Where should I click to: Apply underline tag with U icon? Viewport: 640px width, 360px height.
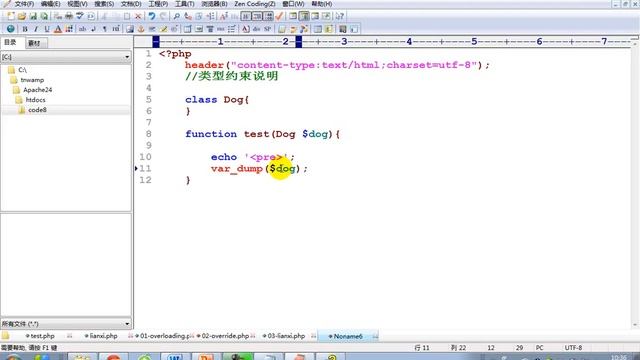(47, 29)
